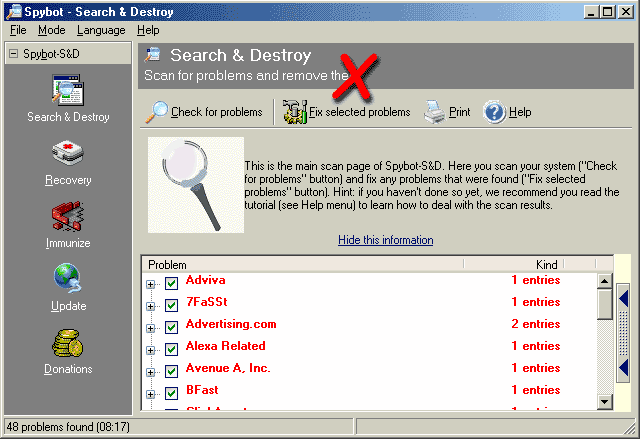
Task: Expand the 7FaSSt tree entry
Action: pyautogui.click(x=152, y=303)
